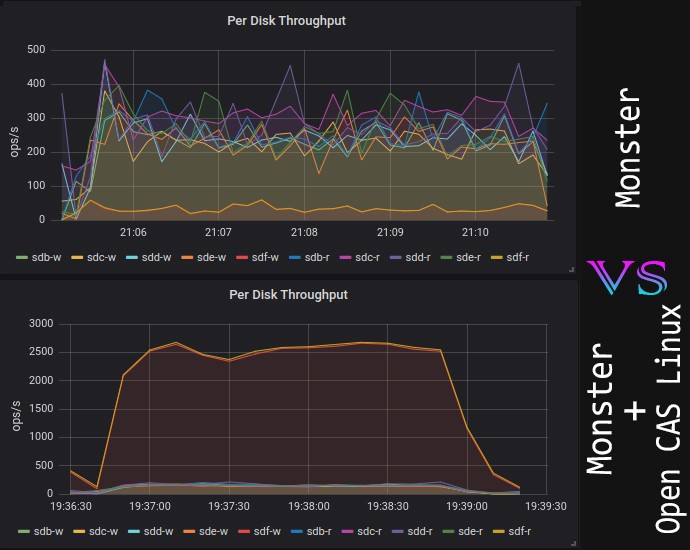Click sdb-r color swatch in bottom legend
The width and height of the screenshot is (690, 550).
pos(297,532)
